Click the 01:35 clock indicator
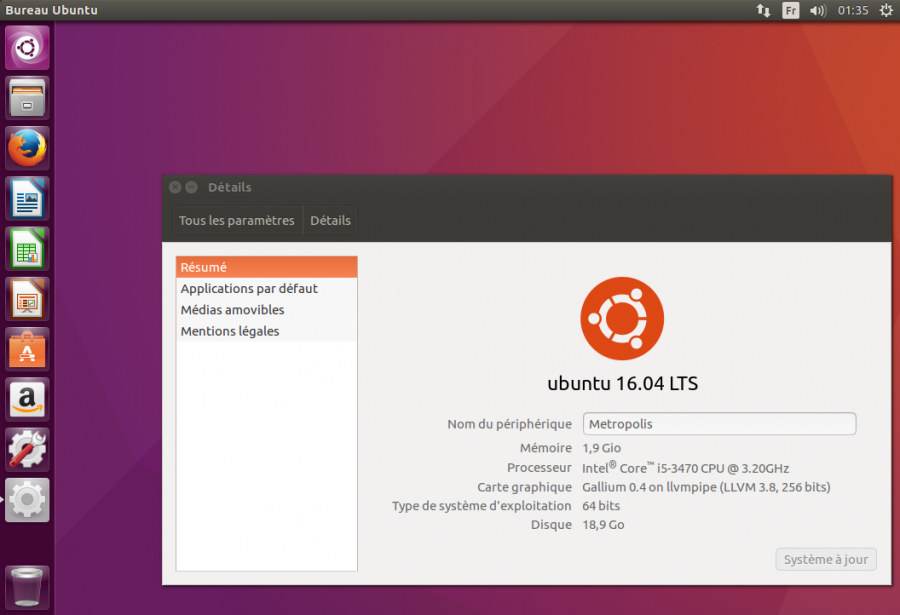Viewport: 900px width, 615px height. tap(853, 10)
